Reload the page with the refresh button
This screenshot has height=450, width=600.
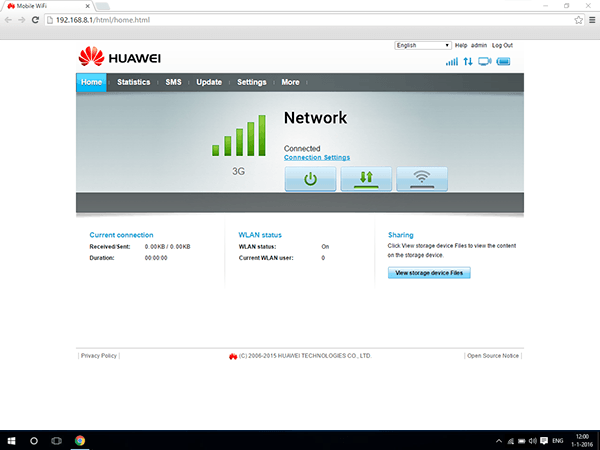[x=35, y=20]
